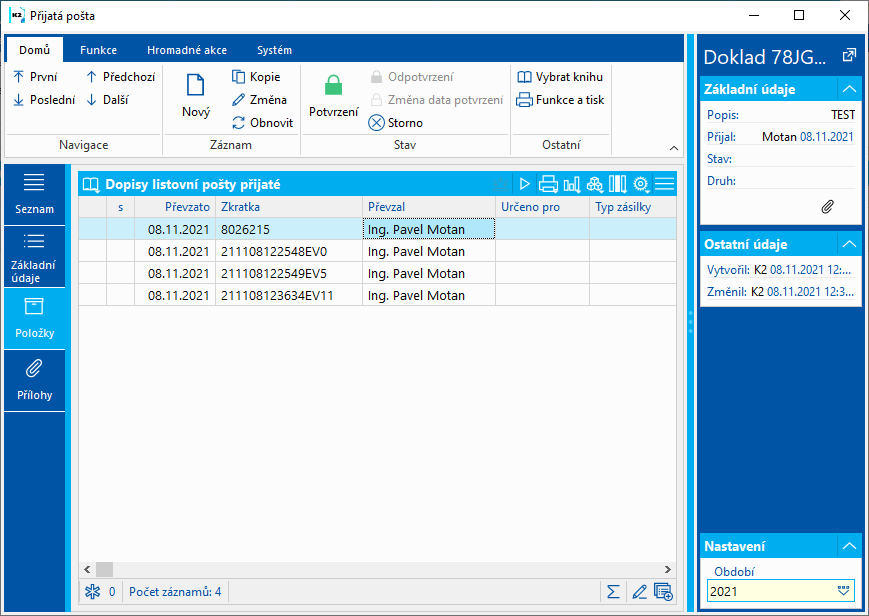This screenshot has height=616, width=869.
Task: Click the sum sigma icon in status bar
Action: [613, 591]
